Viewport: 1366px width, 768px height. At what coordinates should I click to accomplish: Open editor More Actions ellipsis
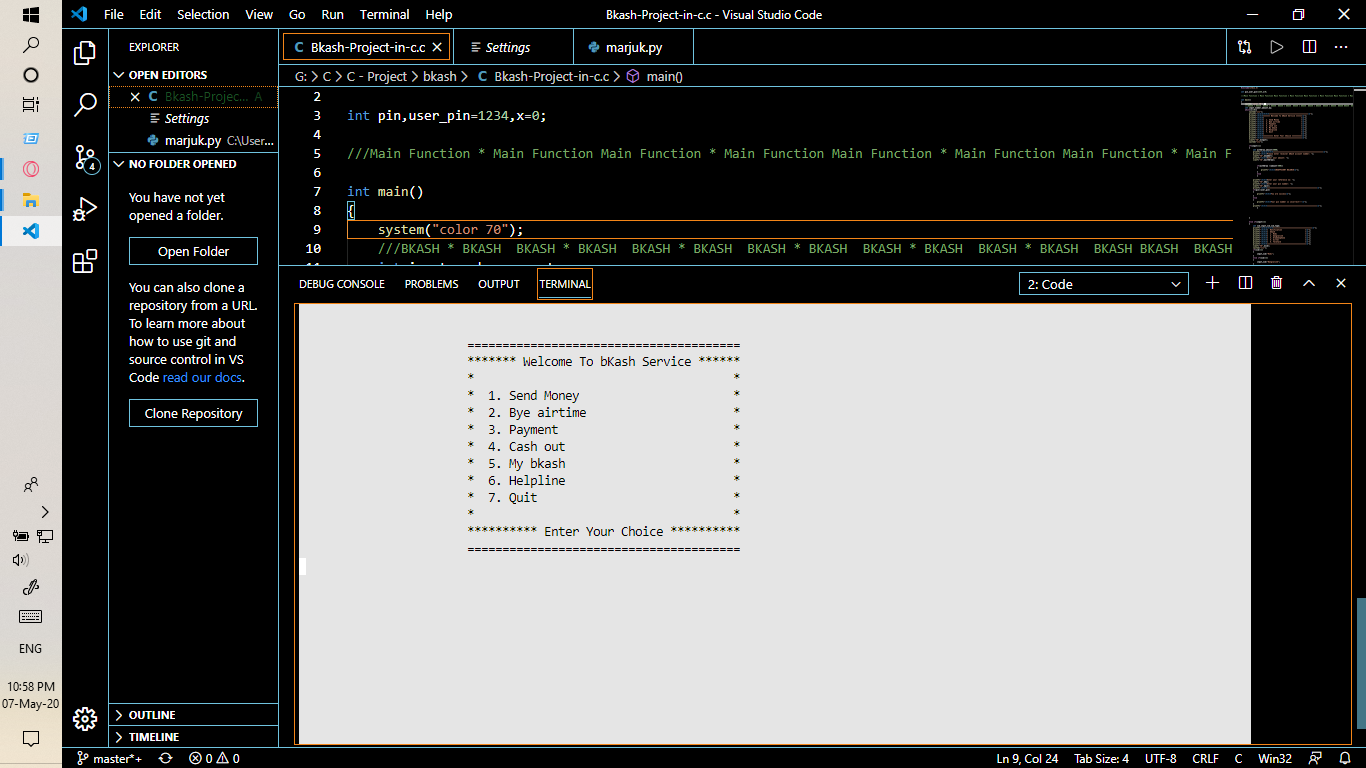[1341, 47]
